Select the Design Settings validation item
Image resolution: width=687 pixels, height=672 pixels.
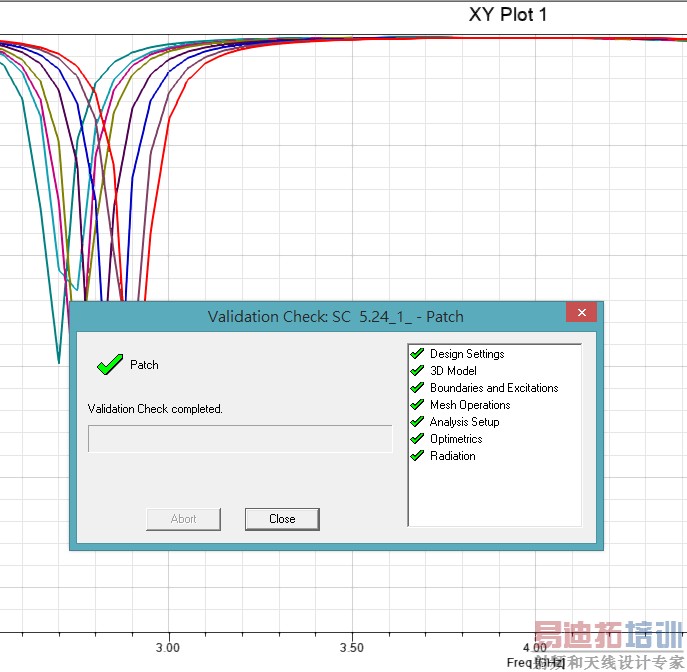click(467, 354)
